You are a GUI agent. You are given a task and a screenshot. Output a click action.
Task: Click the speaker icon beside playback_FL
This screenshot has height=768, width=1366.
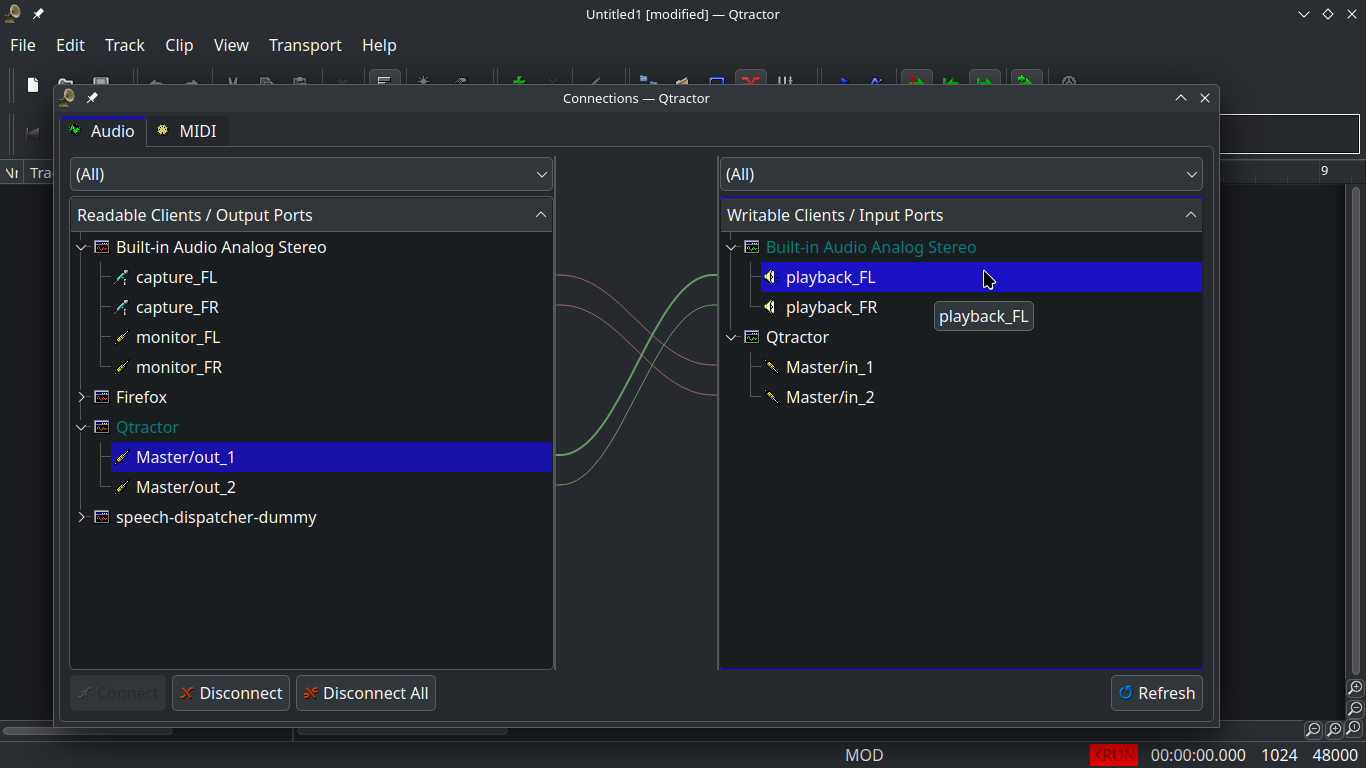coord(771,277)
